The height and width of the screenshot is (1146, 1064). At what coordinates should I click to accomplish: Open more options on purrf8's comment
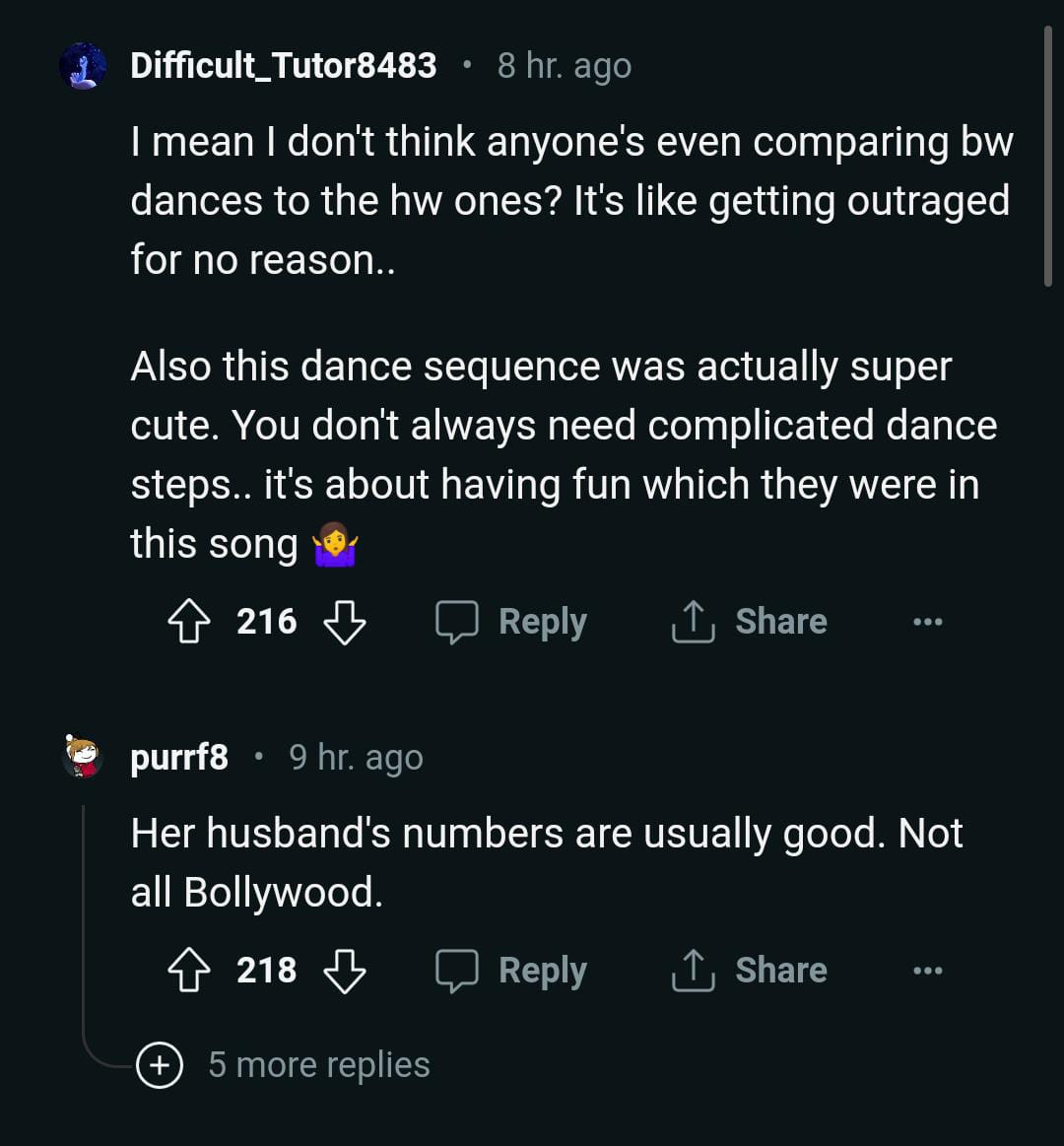tap(927, 971)
